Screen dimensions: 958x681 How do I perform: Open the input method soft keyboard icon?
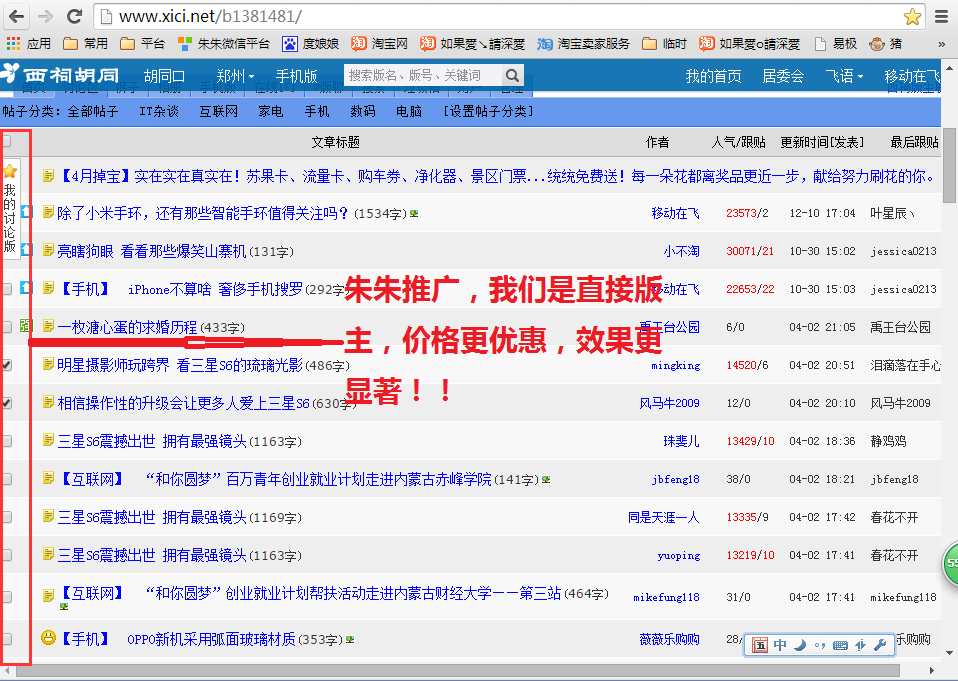[840, 645]
